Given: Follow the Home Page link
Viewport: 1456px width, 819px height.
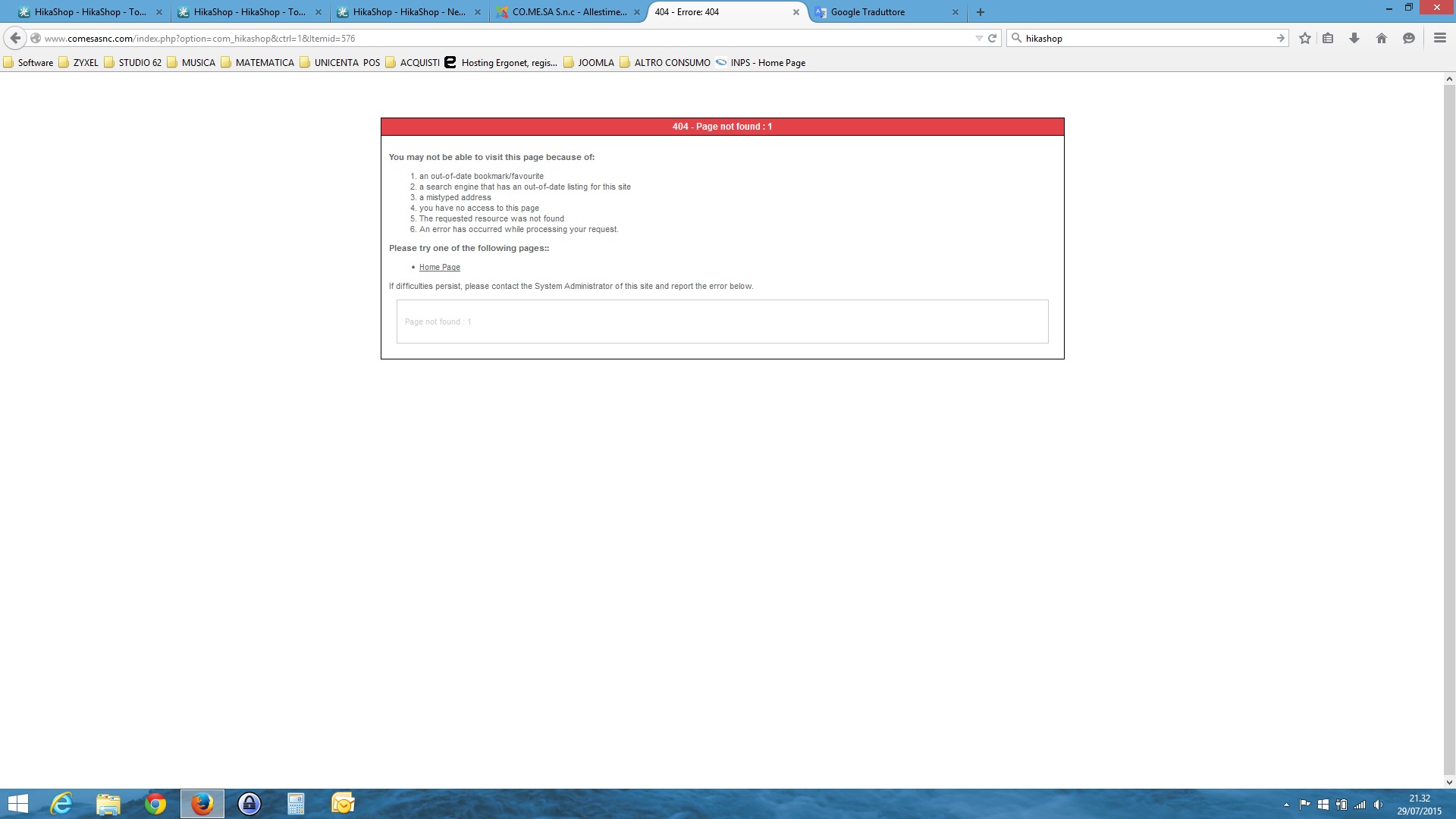Looking at the screenshot, I should (x=440, y=267).
